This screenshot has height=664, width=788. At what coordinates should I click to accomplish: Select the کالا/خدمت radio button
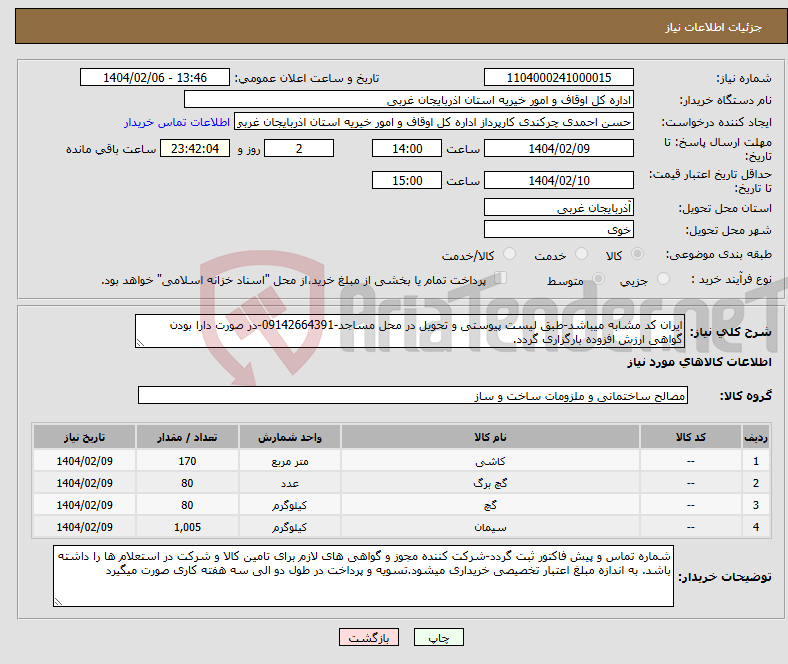[x=509, y=254]
